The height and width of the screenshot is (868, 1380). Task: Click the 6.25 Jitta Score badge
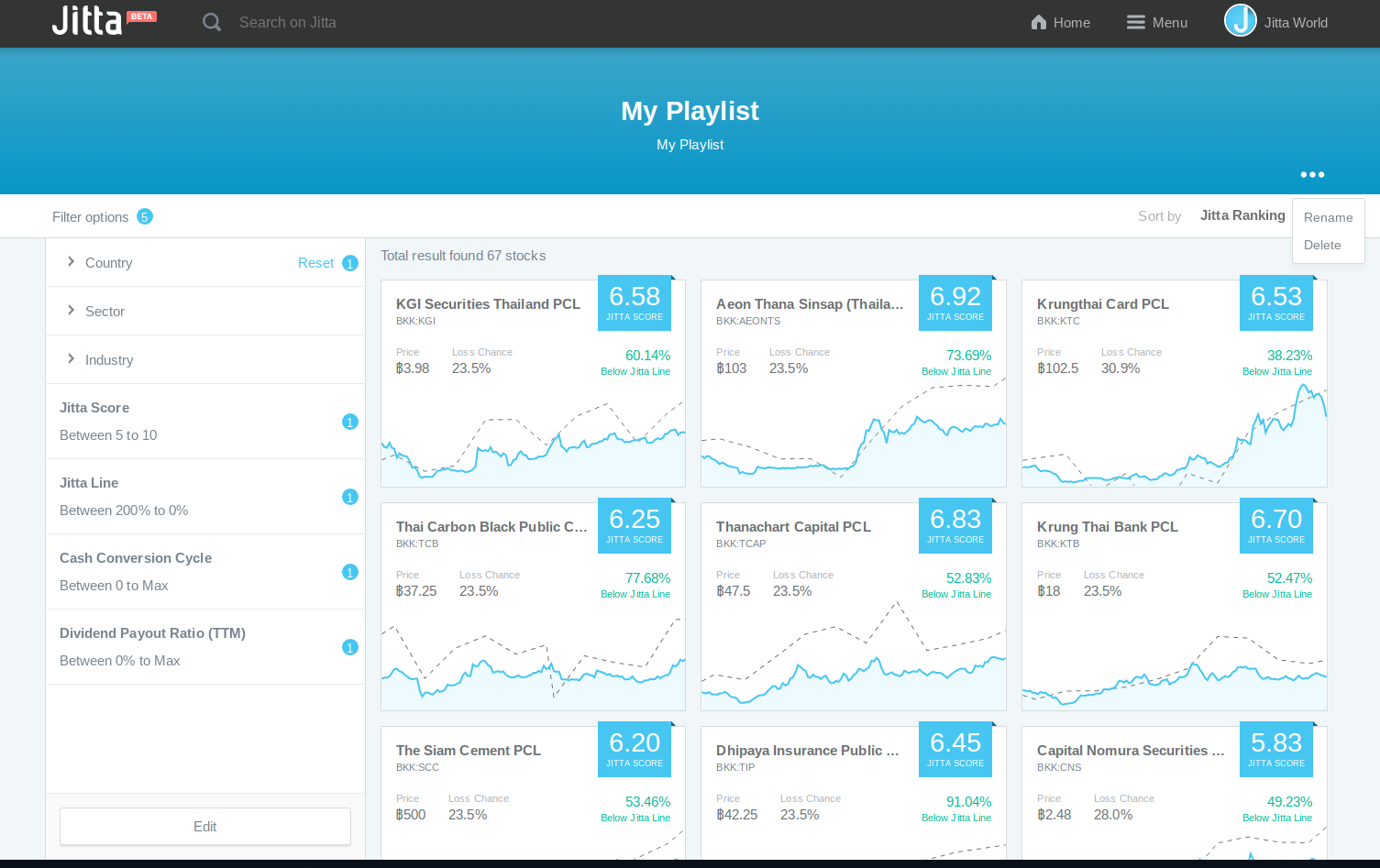(x=635, y=526)
